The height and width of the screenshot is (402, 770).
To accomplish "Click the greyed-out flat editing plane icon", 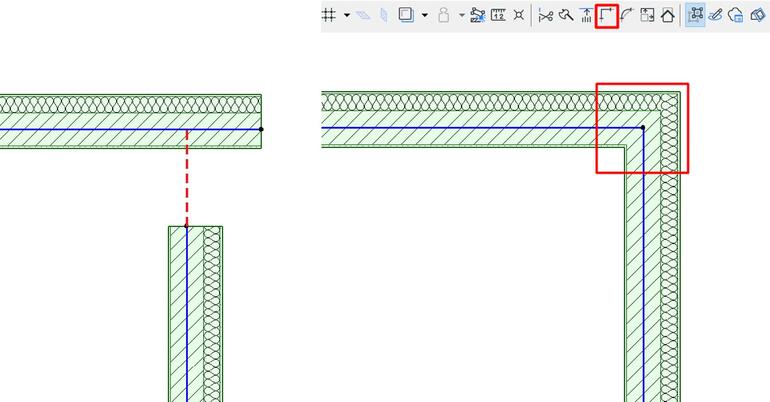I will tap(363, 15).
